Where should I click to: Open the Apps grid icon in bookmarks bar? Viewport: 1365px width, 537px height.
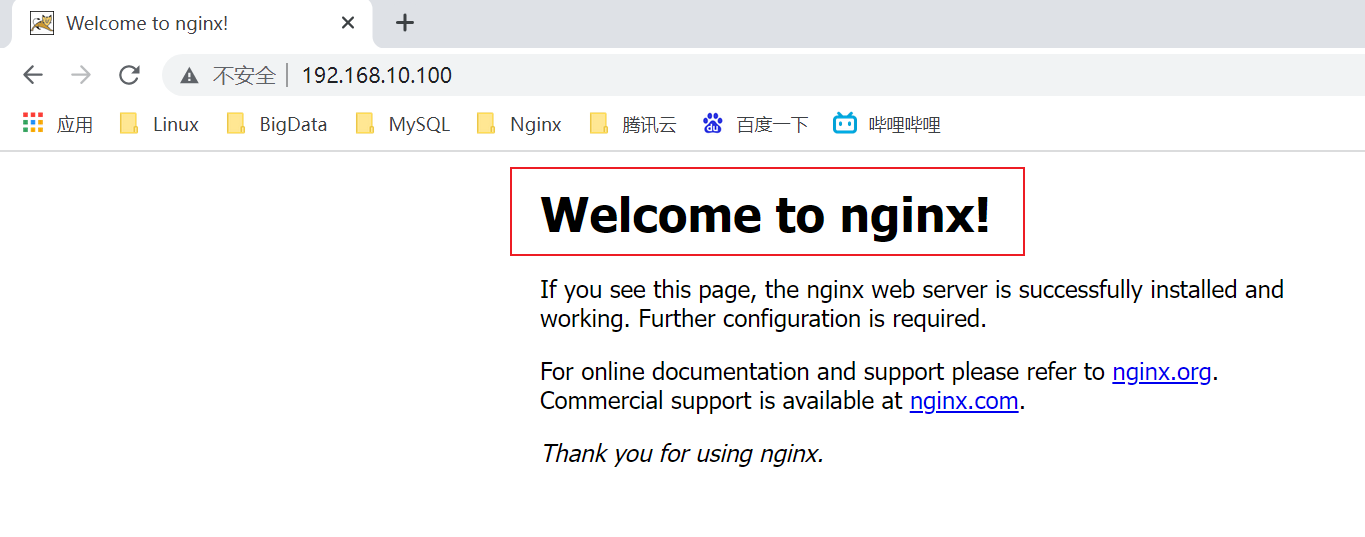tap(33, 123)
